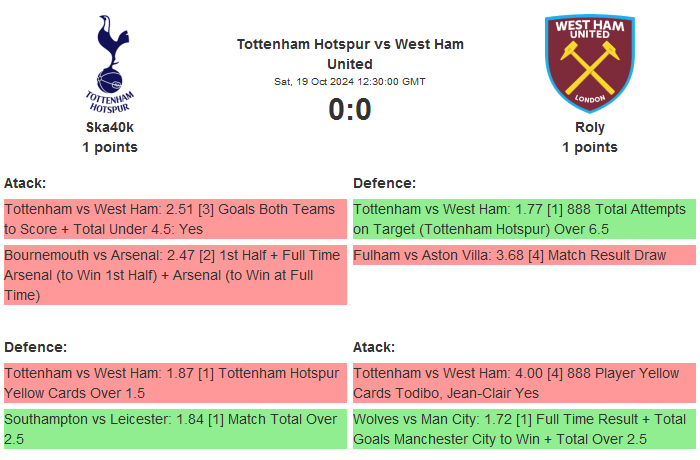Viewport: 700px width, 460px height.
Task: Select the Bournemouth vs Arsenal bet row
Action: [175, 275]
